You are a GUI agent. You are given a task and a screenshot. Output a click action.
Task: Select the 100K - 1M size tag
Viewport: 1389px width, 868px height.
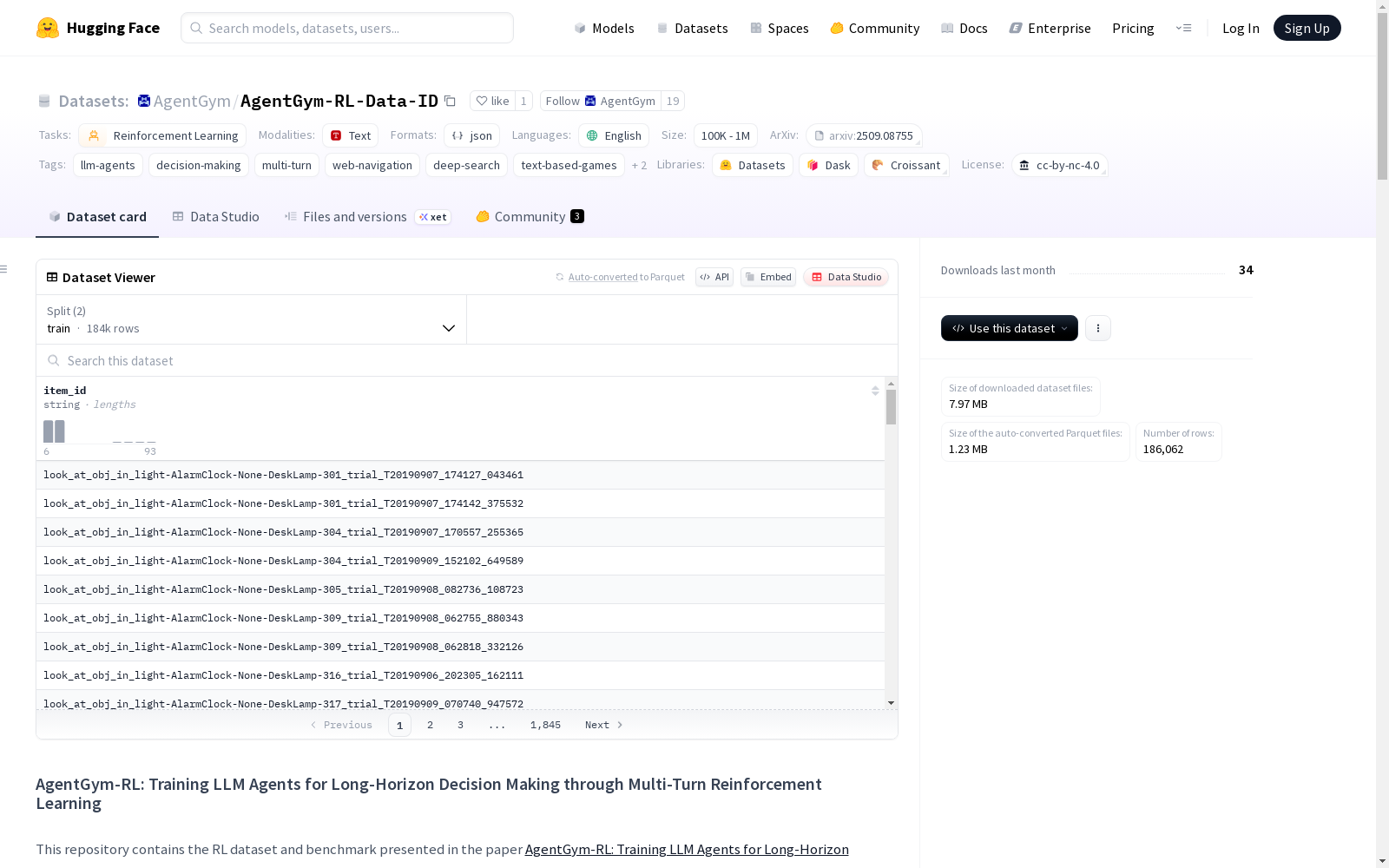click(x=726, y=135)
